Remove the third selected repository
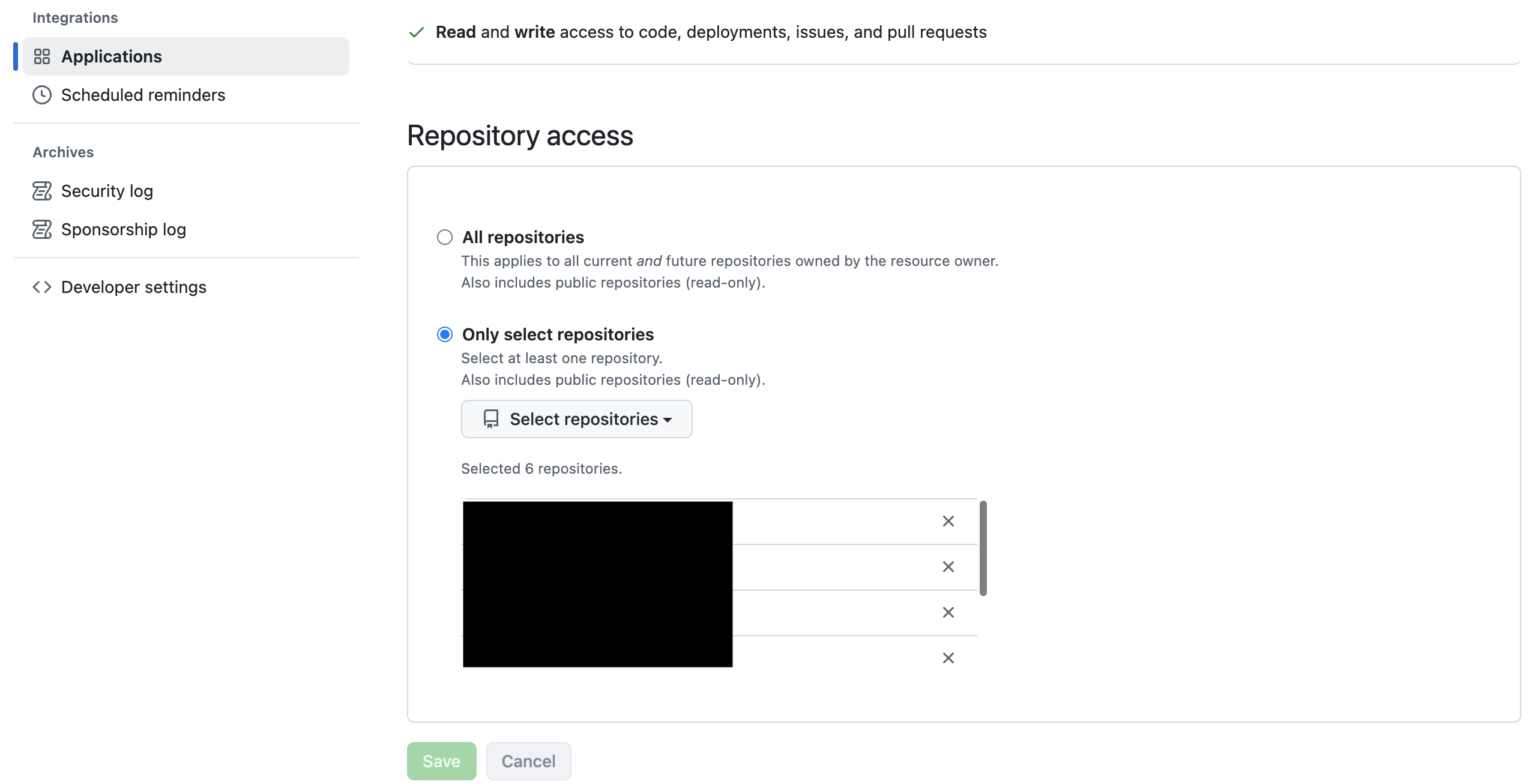 [x=948, y=612]
